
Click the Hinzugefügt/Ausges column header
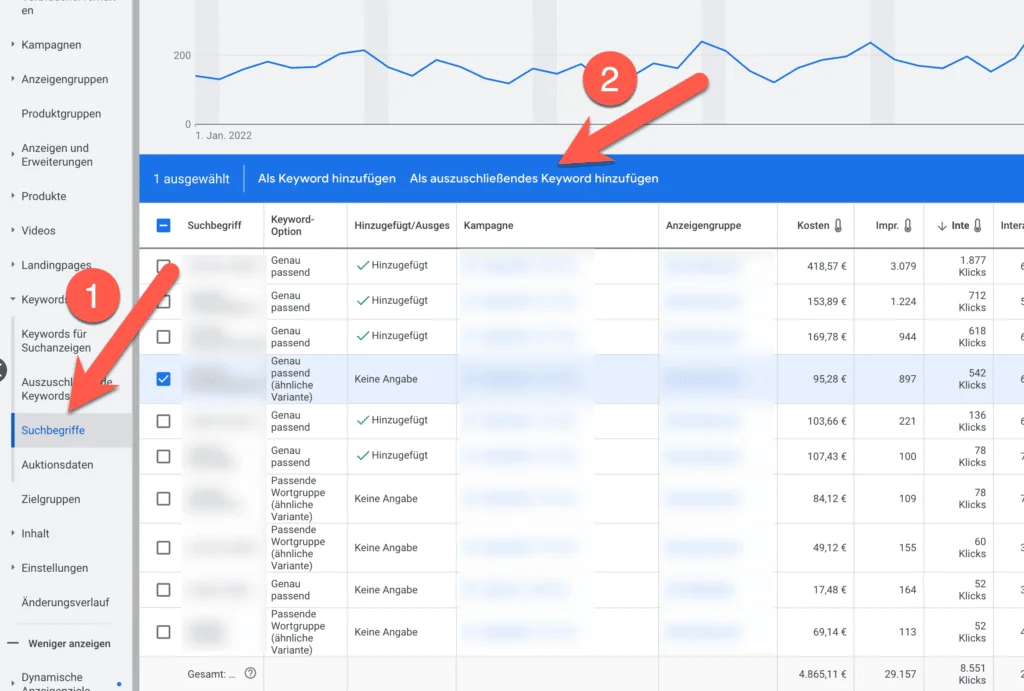pyautogui.click(x=402, y=225)
